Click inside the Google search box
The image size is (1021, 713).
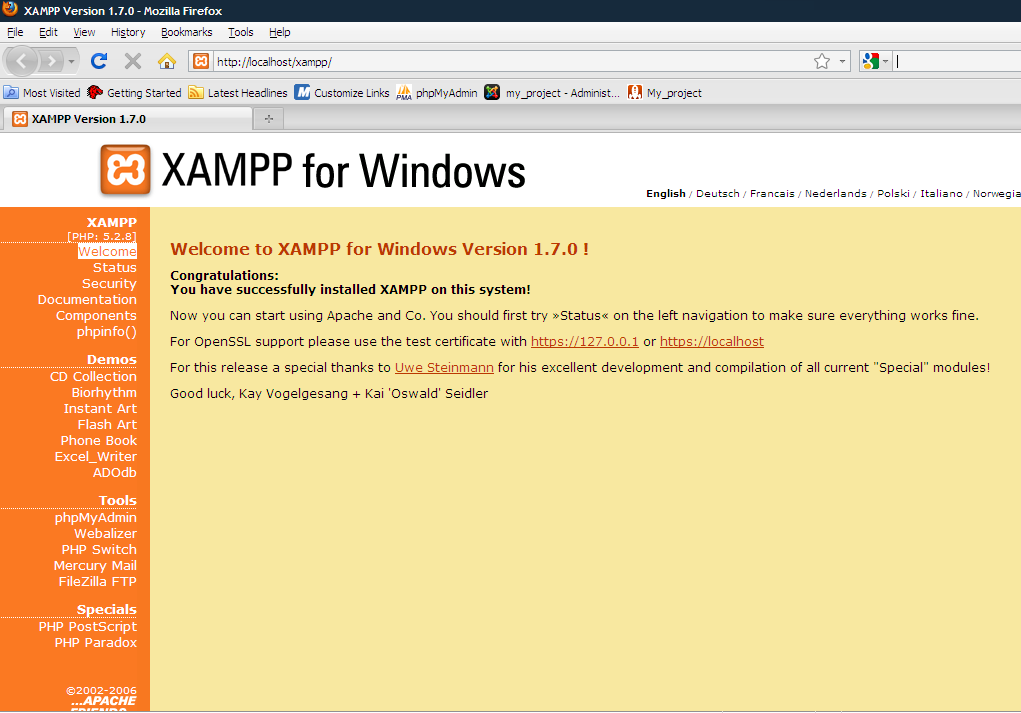[956, 61]
